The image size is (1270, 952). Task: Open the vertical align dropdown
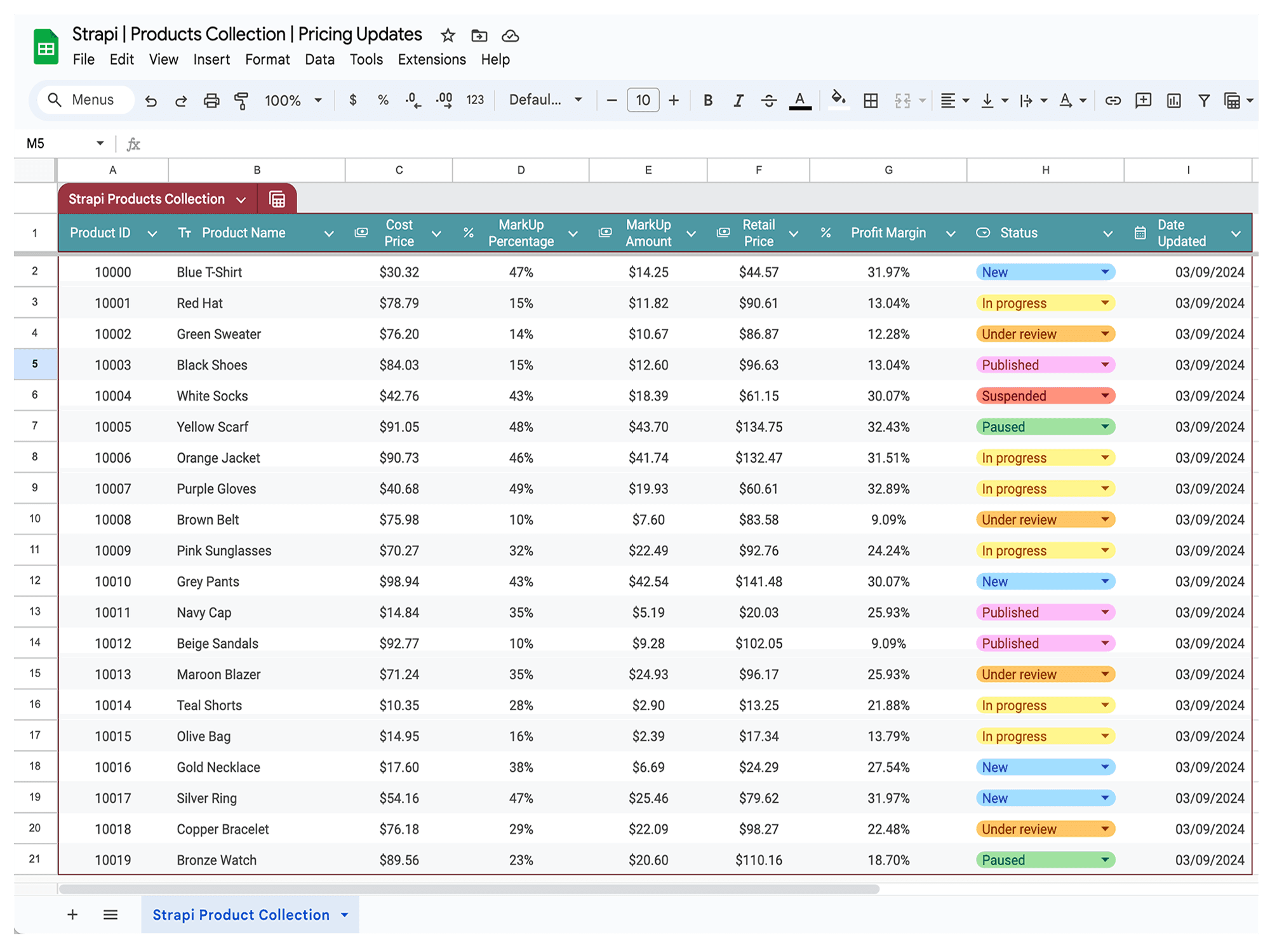coord(994,100)
